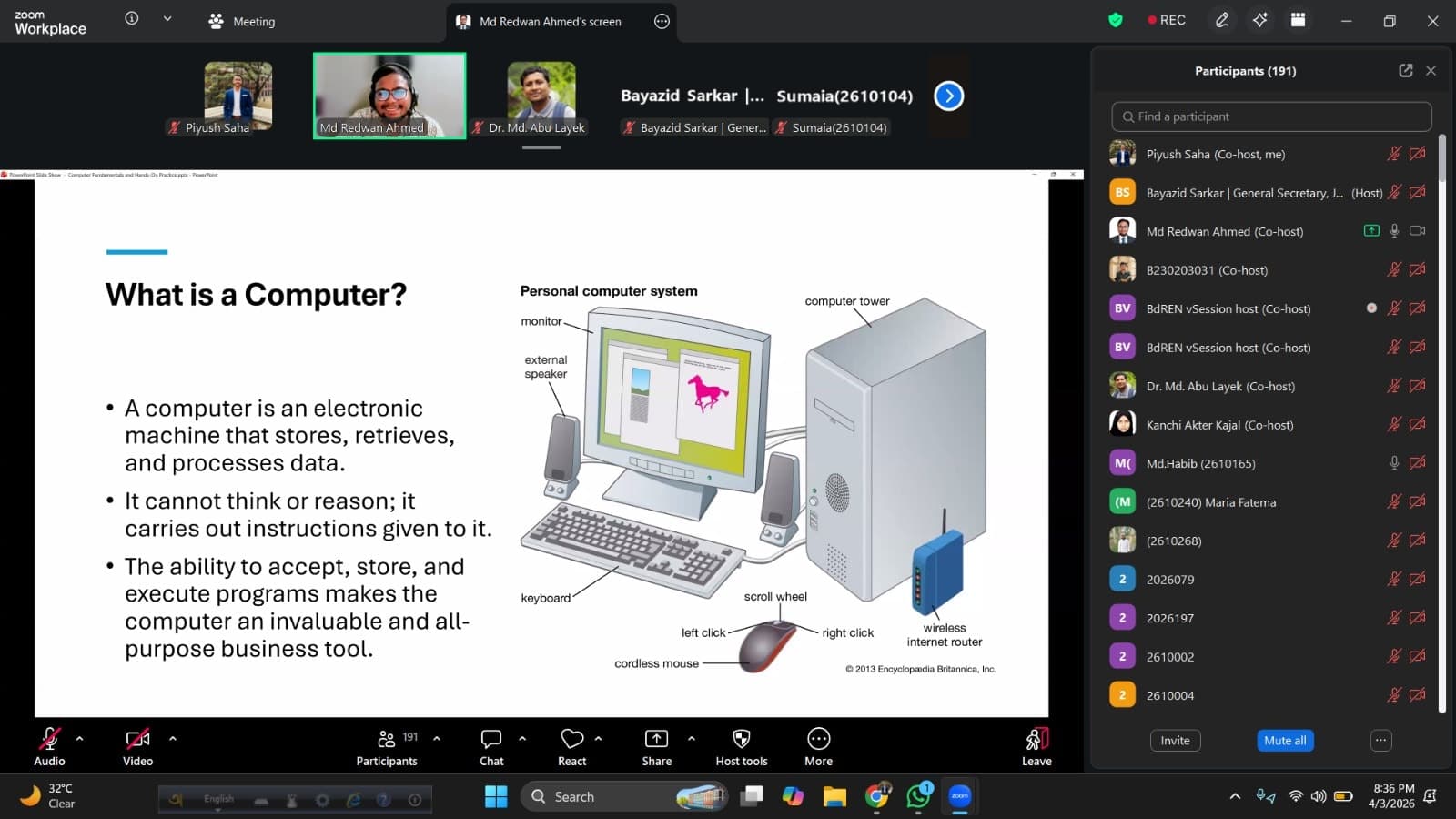Open Host tools shield icon
1456x819 pixels.
click(x=742, y=739)
